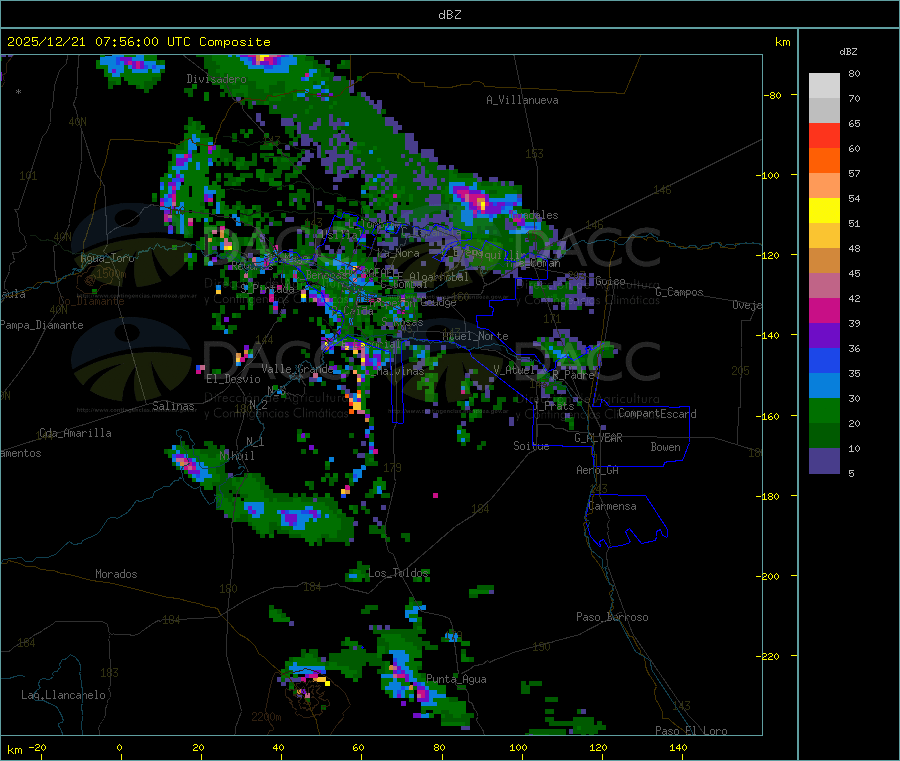Click the -80 km axis tick label
The width and height of the screenshot is (900, 761).
772,95
